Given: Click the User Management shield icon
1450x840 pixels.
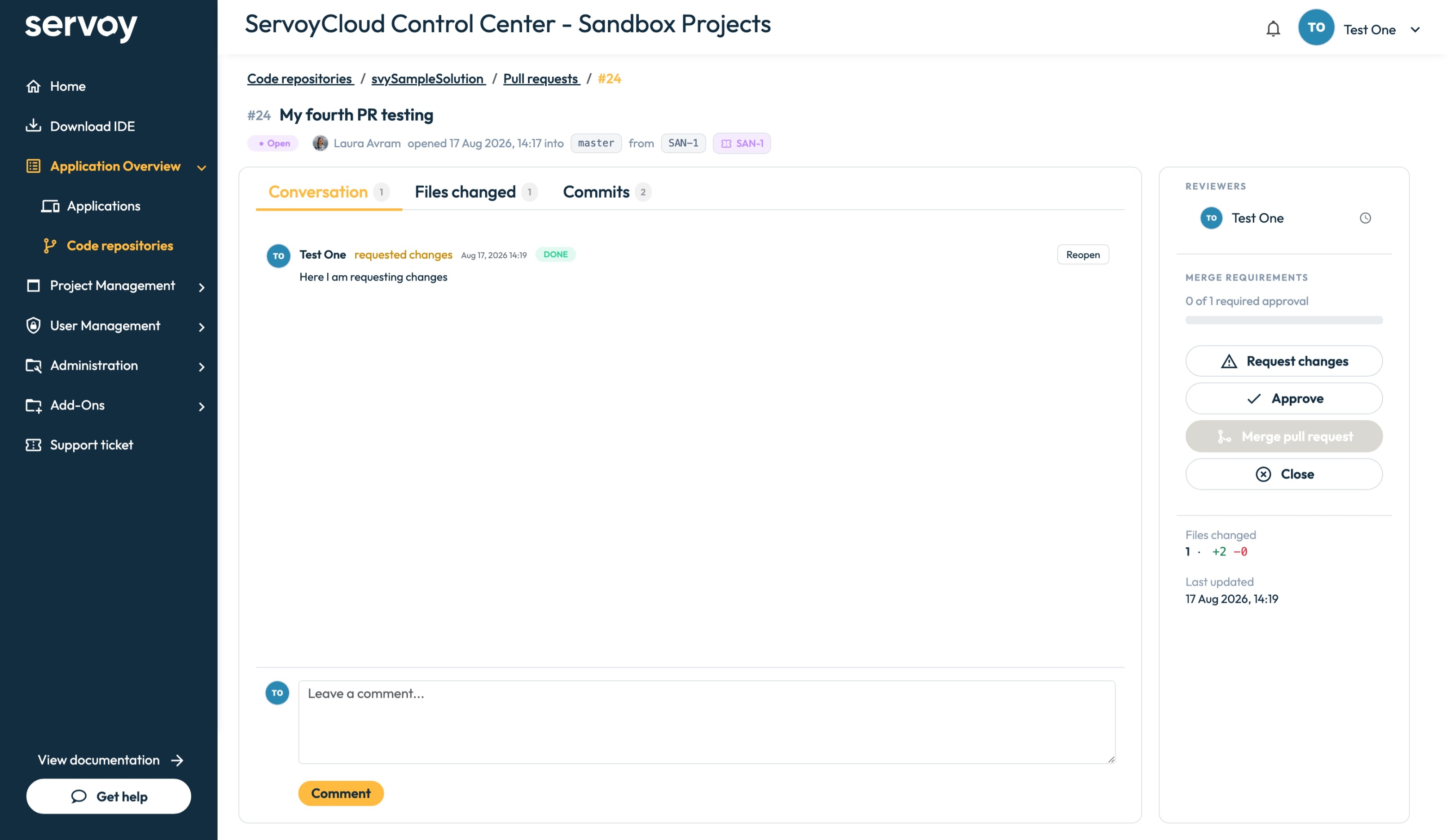Looking at the screenshot, I should [33, 325].
